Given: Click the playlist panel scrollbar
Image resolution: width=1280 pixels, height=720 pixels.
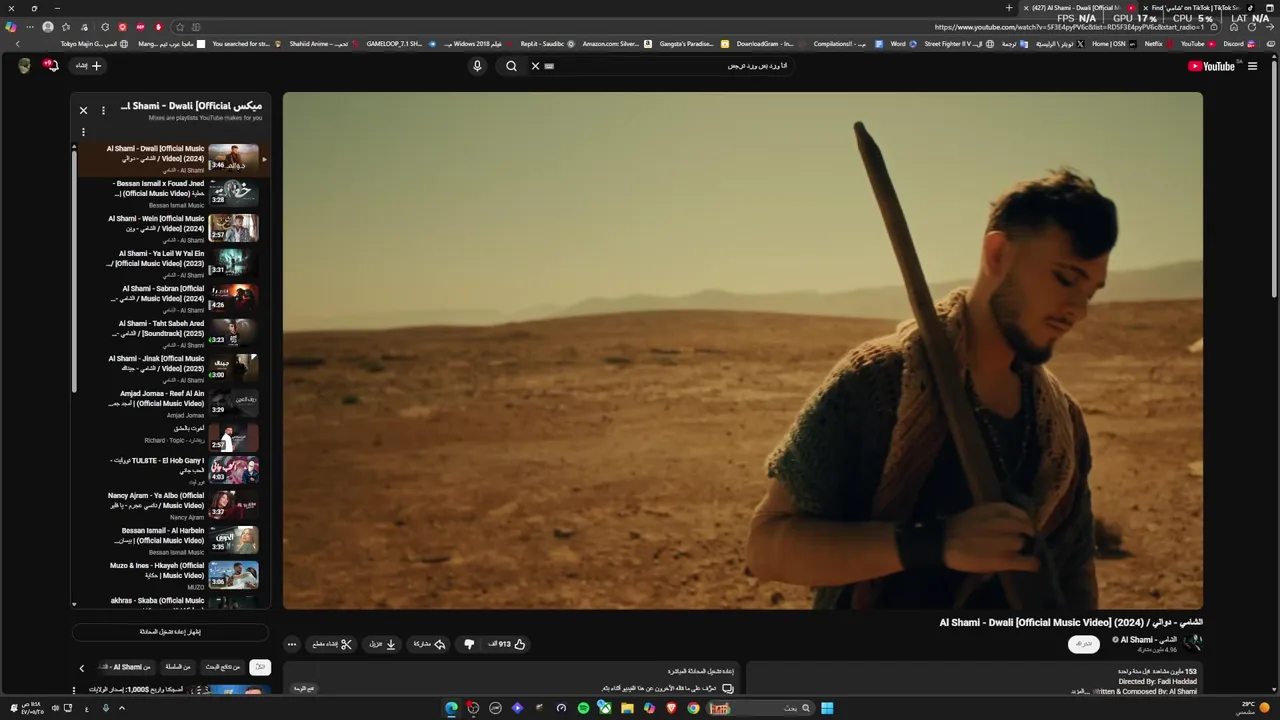Looking at the screenshot, I should pyautogui.click(x=74, y=270).
